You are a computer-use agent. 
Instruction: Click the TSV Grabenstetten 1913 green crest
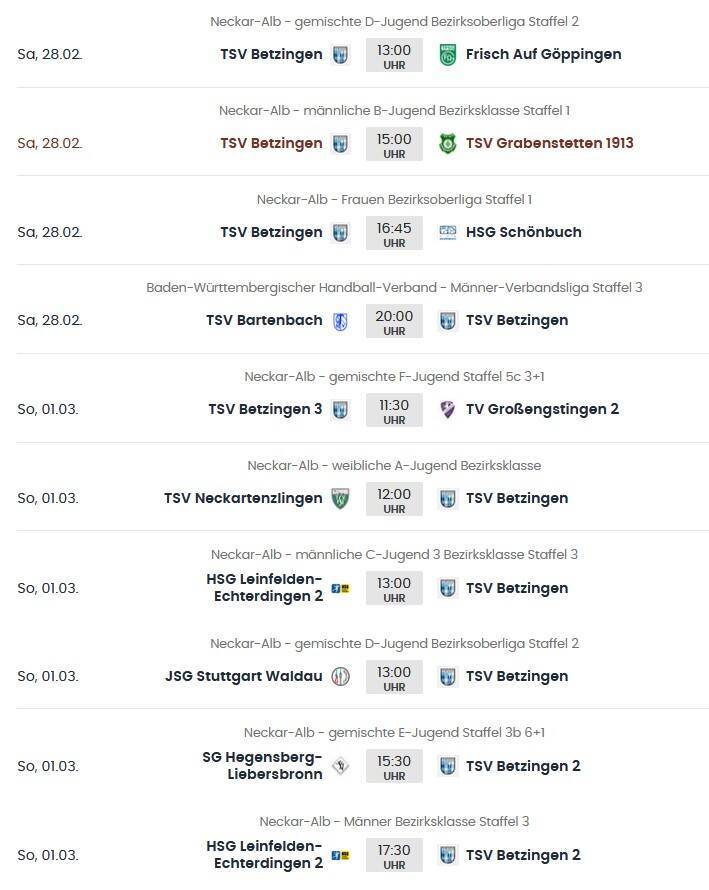tap(448, 143)
